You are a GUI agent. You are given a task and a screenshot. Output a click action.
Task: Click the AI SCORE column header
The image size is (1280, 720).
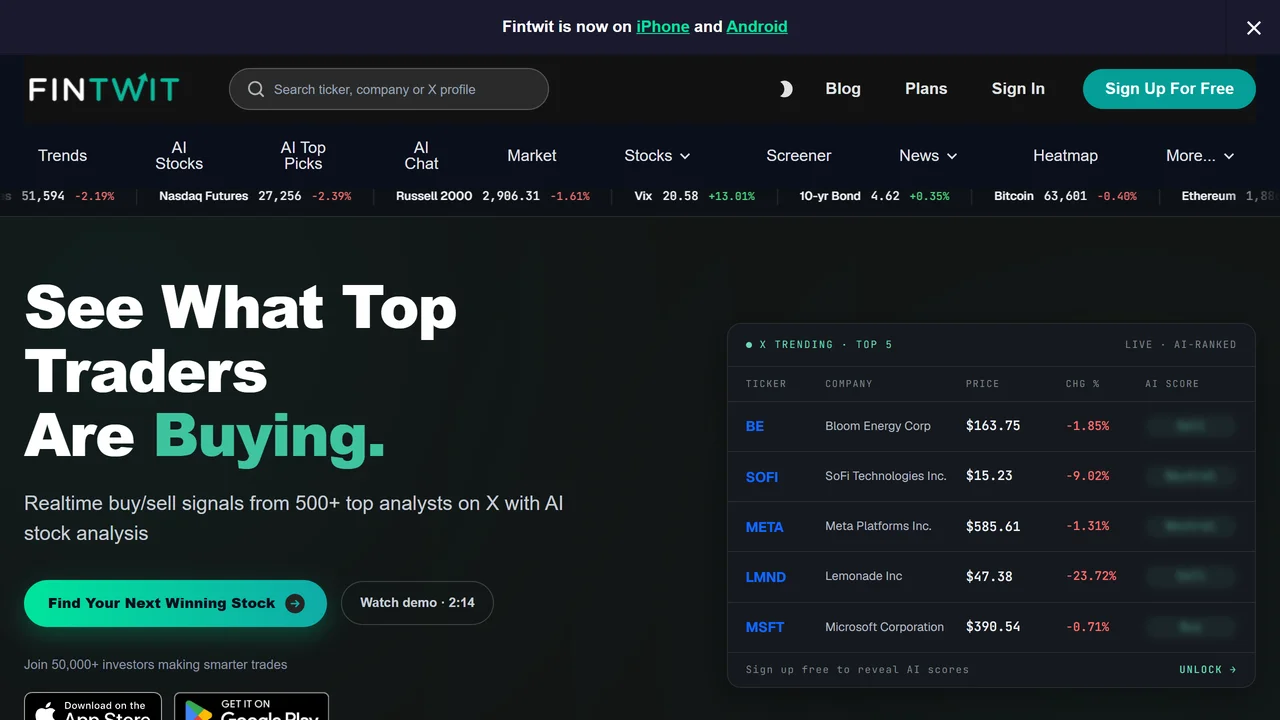pyautogui.click(x=1172, y=384)
